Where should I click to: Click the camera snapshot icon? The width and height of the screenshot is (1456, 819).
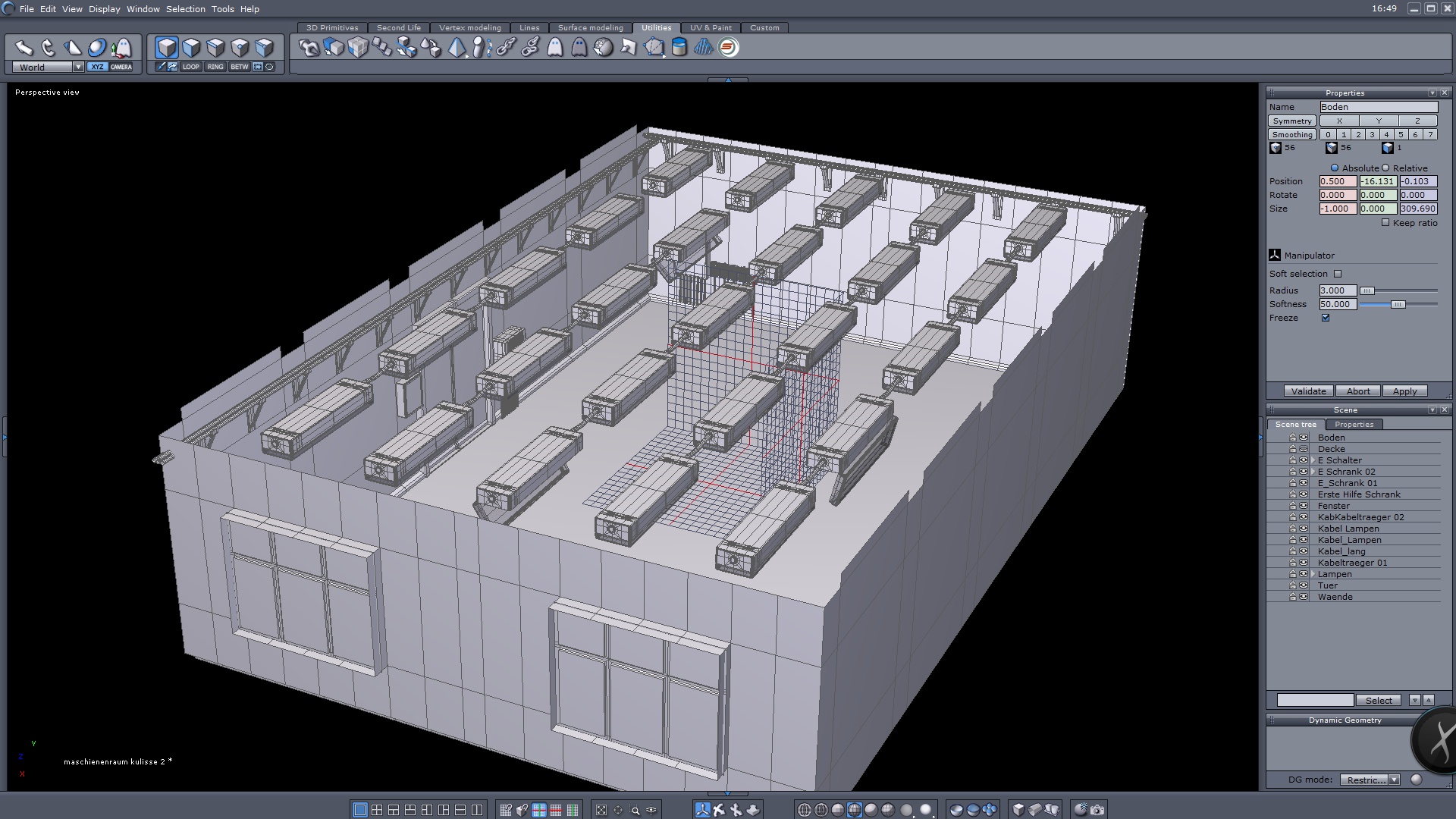coord(1097,810)
